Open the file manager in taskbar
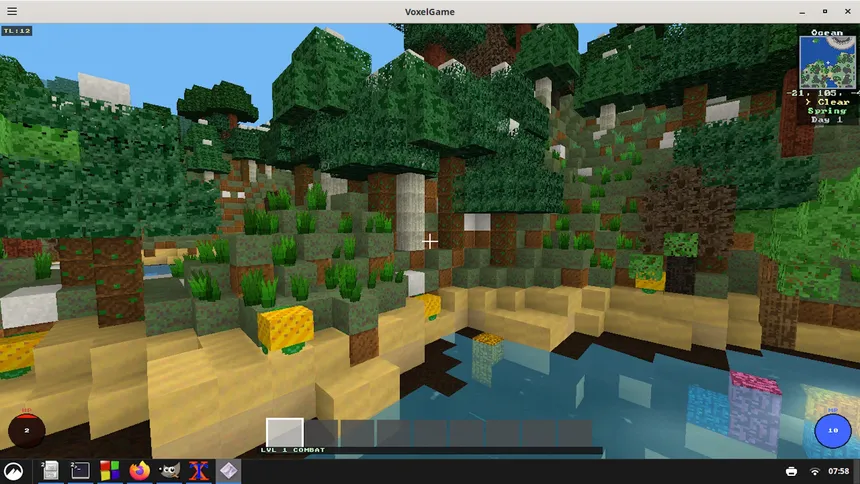Screen dimensions: 860x484 [50, 471]
